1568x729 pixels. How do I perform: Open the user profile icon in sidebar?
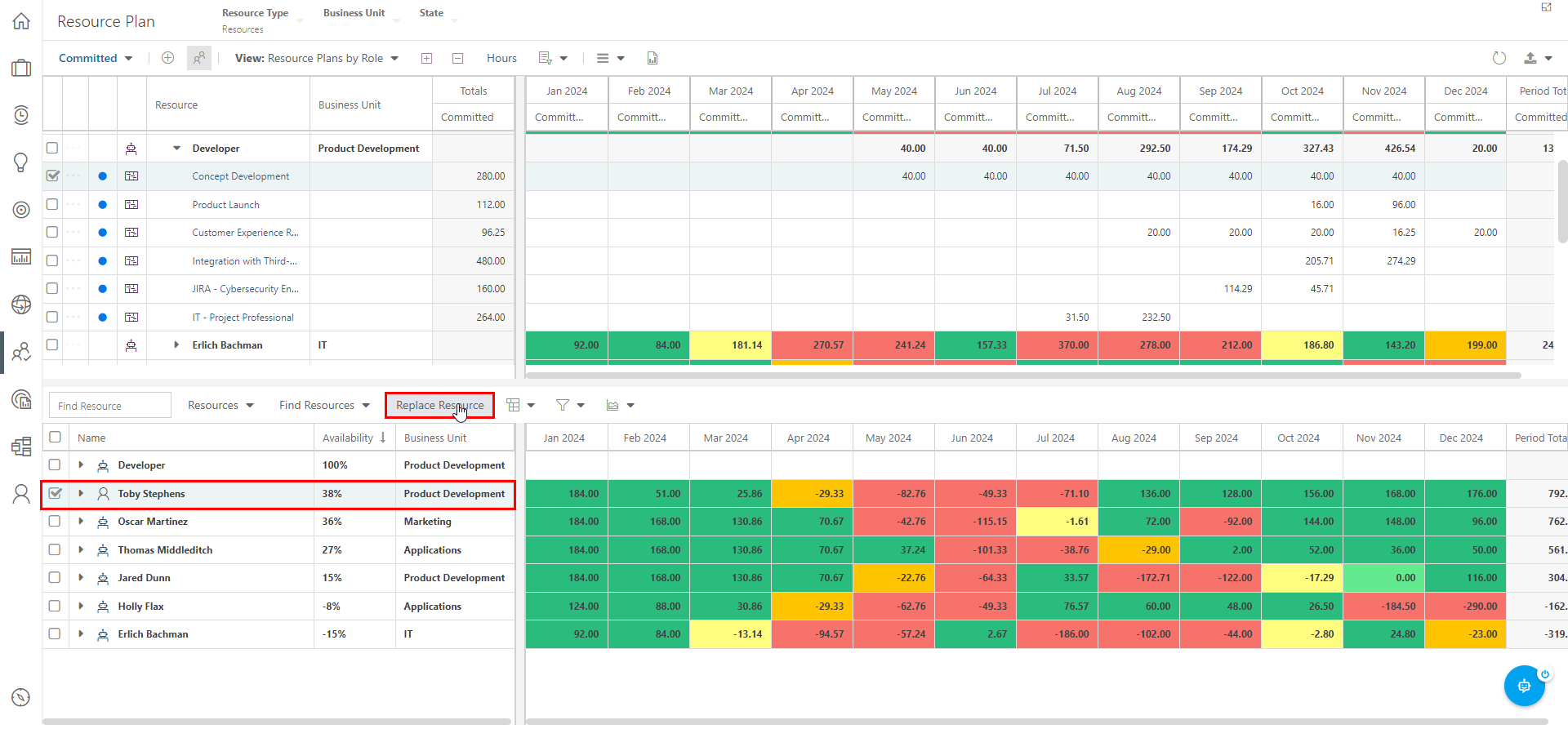pos(21,494)
